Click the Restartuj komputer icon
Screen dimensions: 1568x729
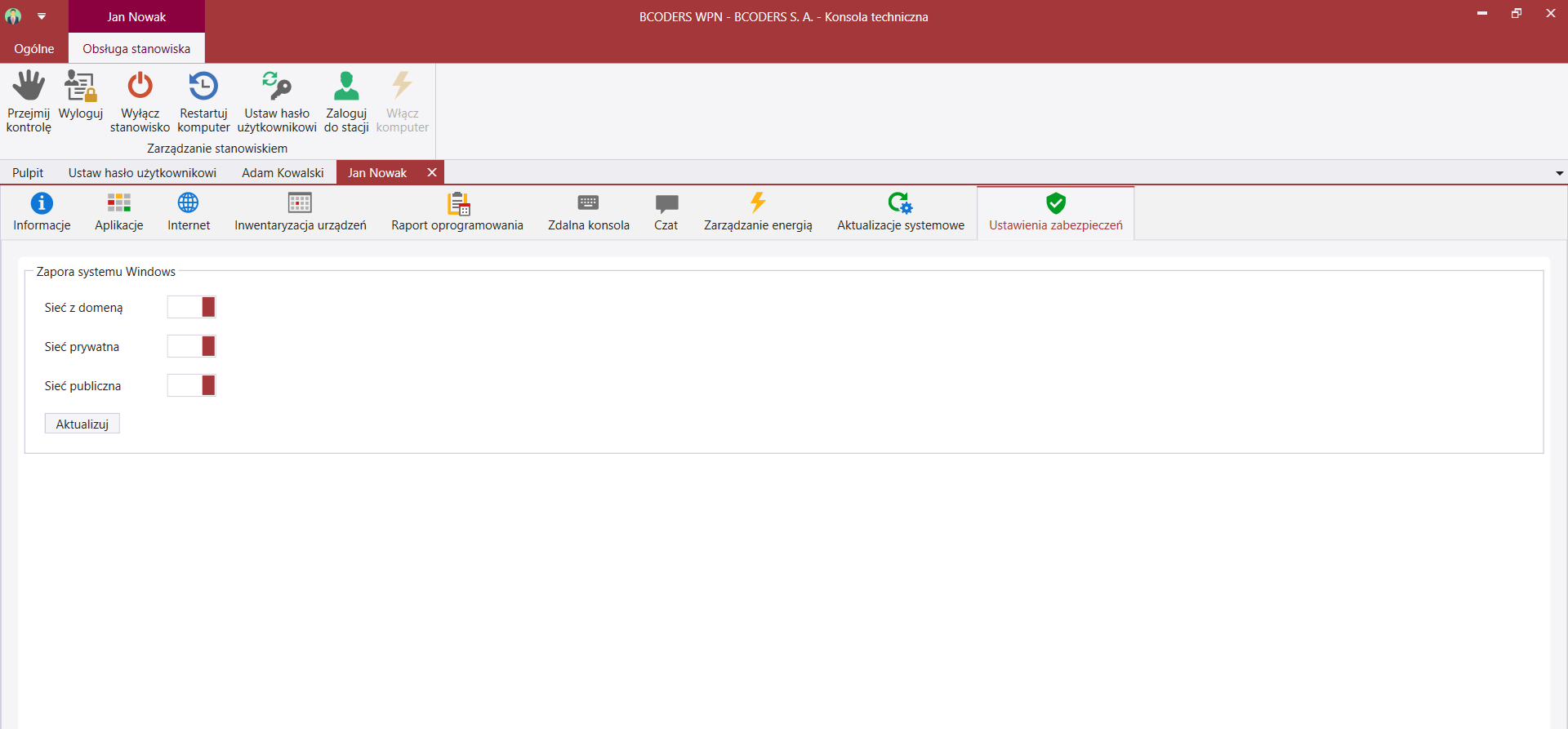[203, 85]
